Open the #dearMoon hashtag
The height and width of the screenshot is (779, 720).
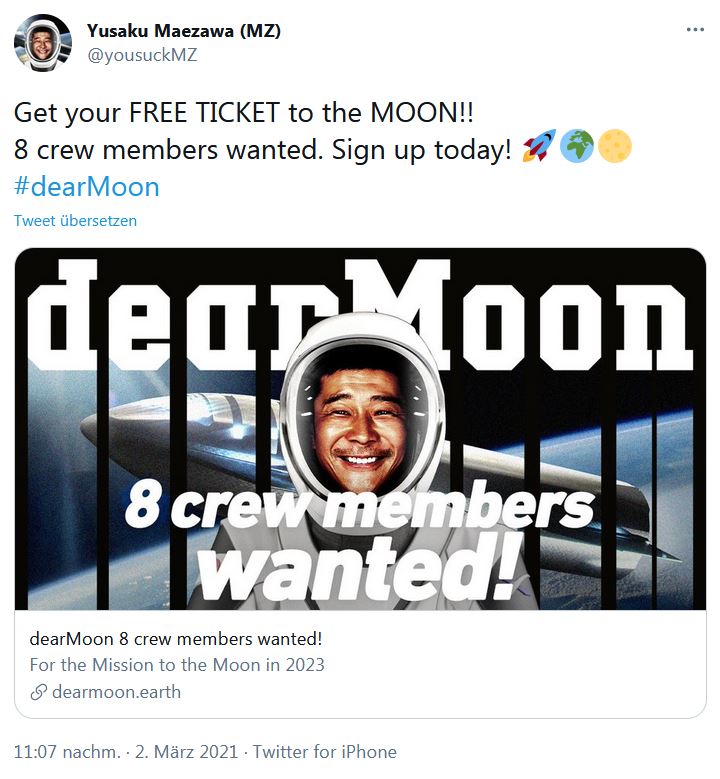pos(87,187)
